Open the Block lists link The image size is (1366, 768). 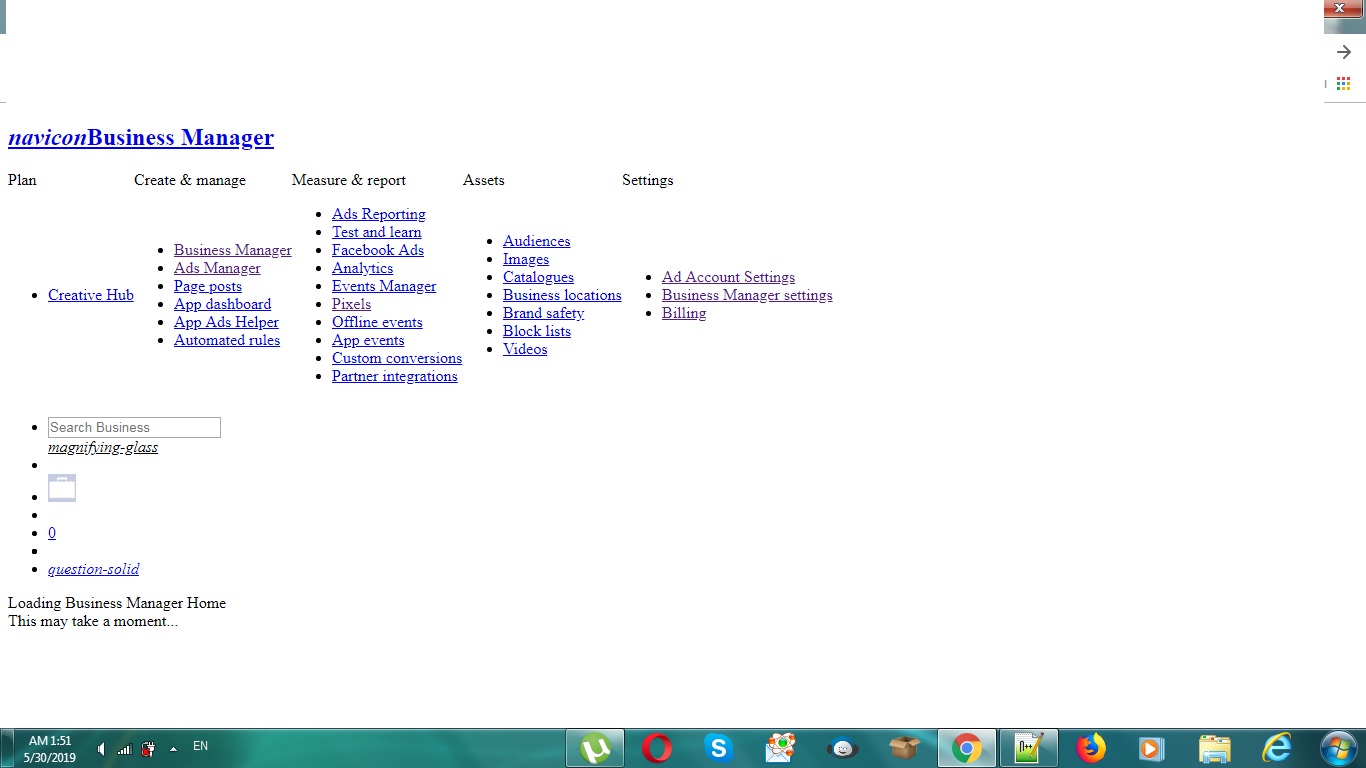point(537,331)
